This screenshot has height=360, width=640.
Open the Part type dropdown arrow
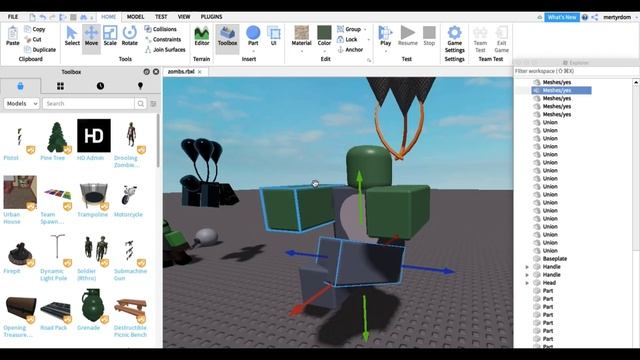[253, 51]
